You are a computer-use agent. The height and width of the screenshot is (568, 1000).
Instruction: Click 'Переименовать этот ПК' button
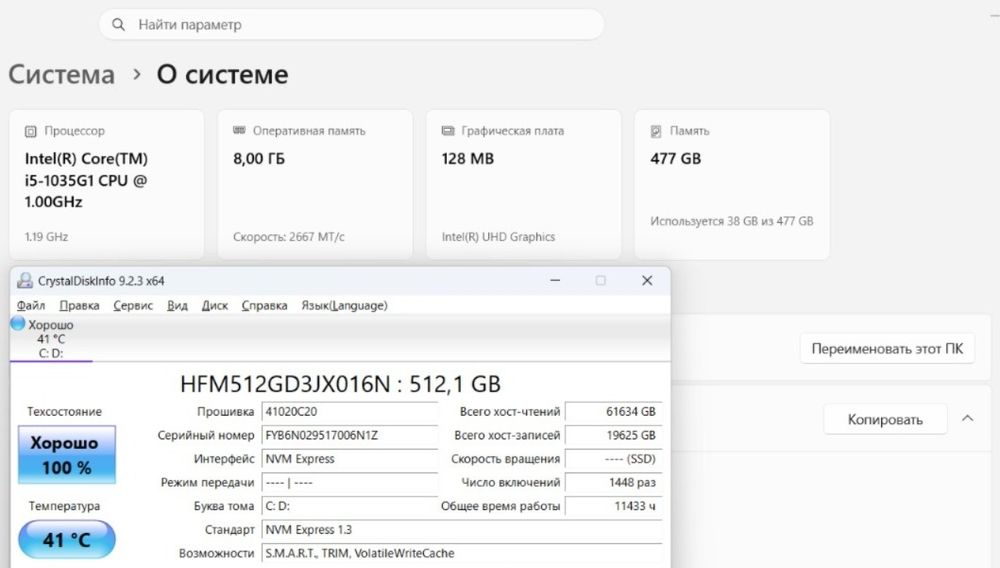pos(887,349)
